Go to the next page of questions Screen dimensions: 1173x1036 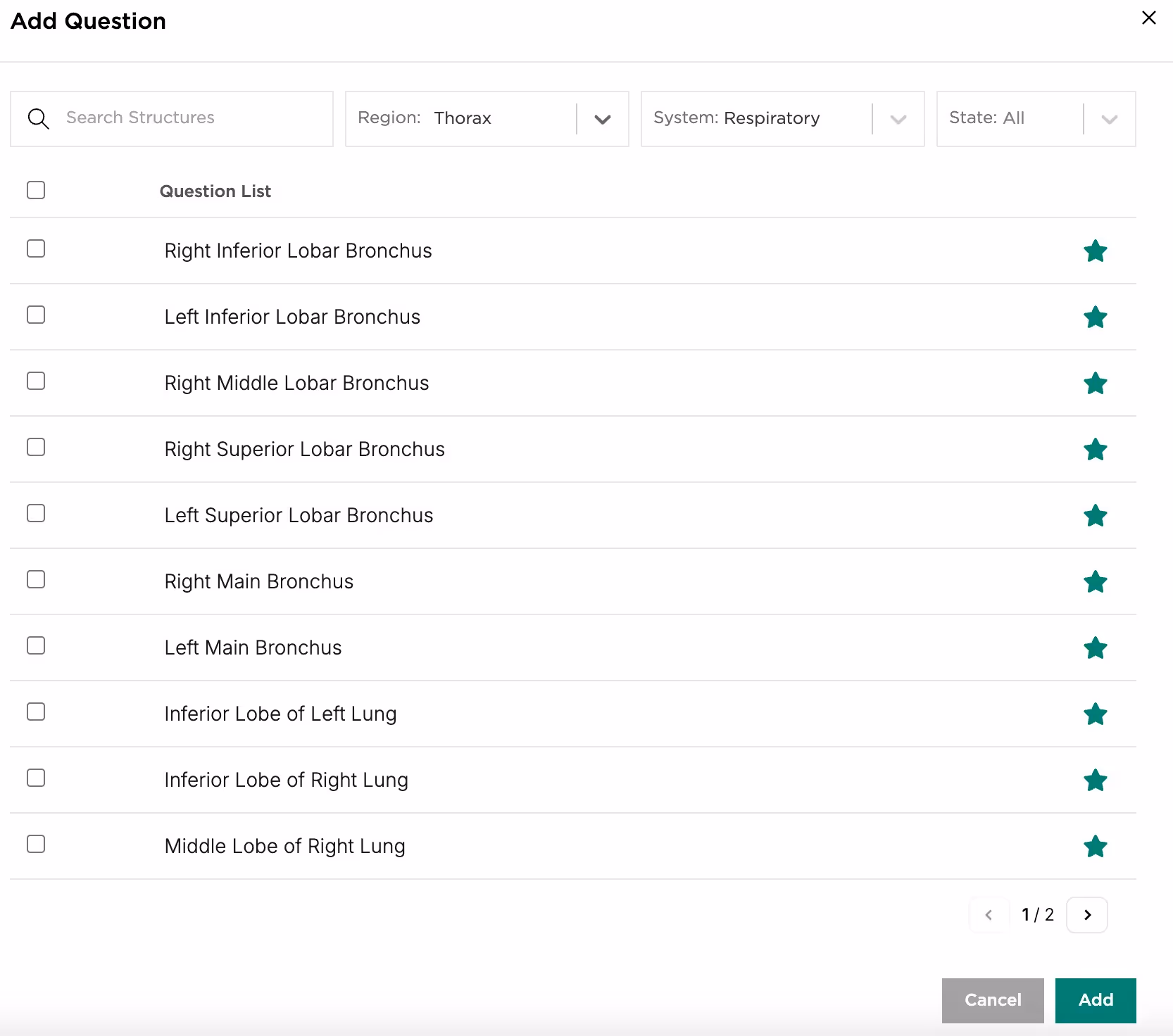tap(1087, 915)
